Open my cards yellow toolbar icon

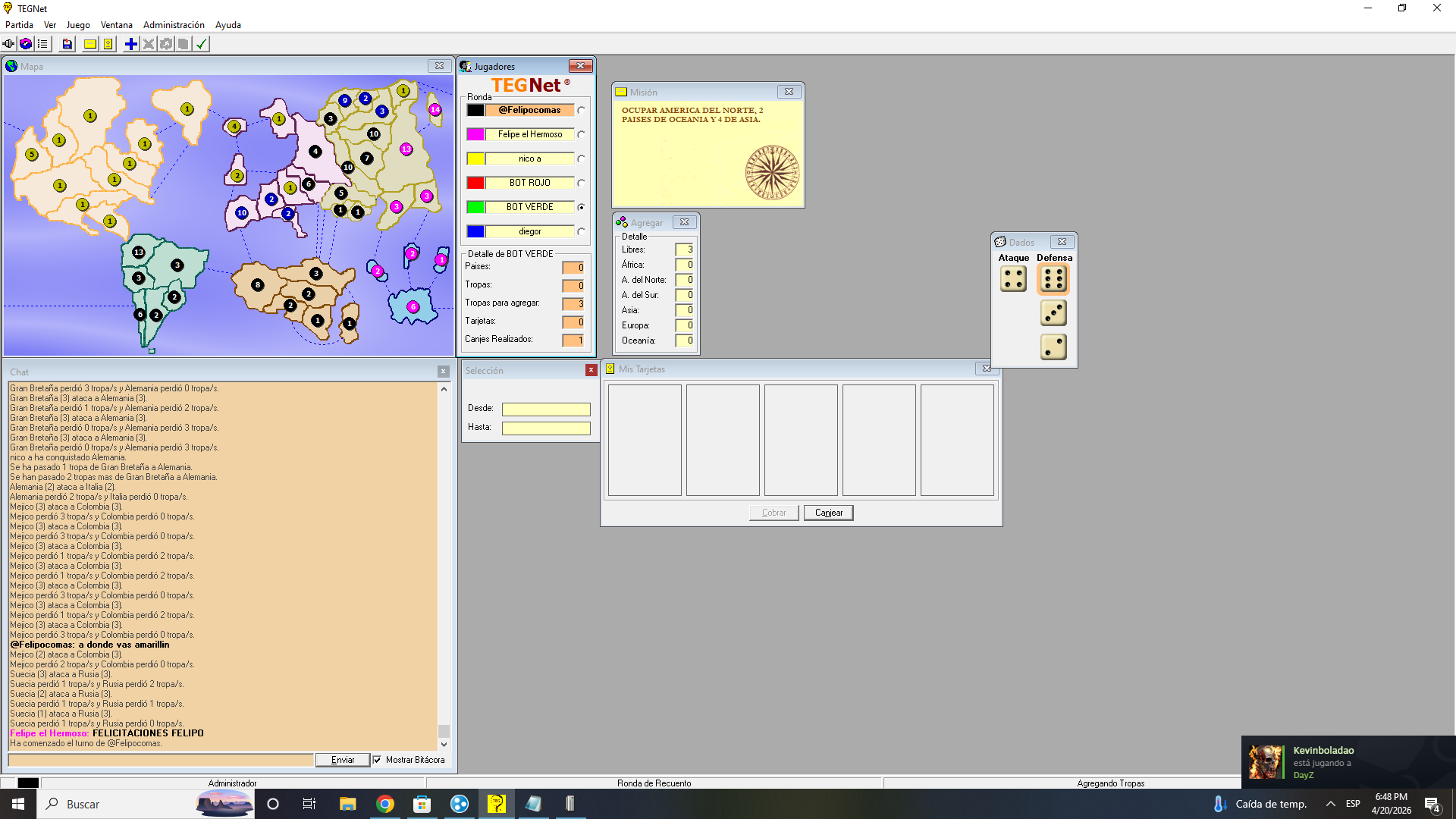[108, 44]
